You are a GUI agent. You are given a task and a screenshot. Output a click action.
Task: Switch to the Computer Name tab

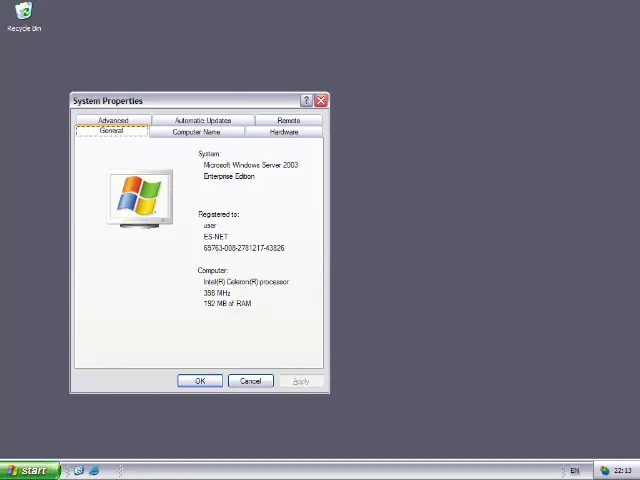pos(196,132)
